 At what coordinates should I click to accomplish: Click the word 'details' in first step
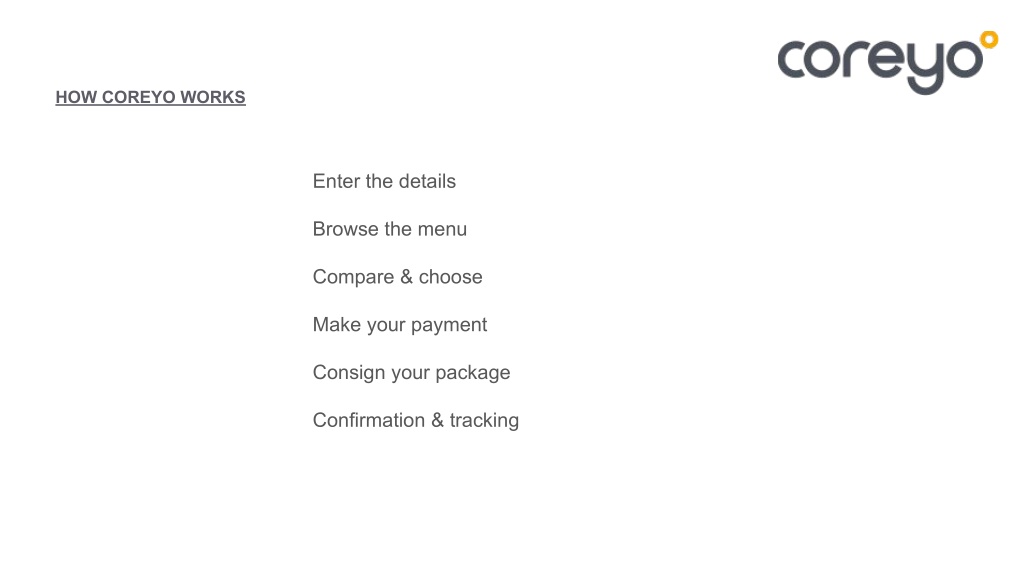427,181
